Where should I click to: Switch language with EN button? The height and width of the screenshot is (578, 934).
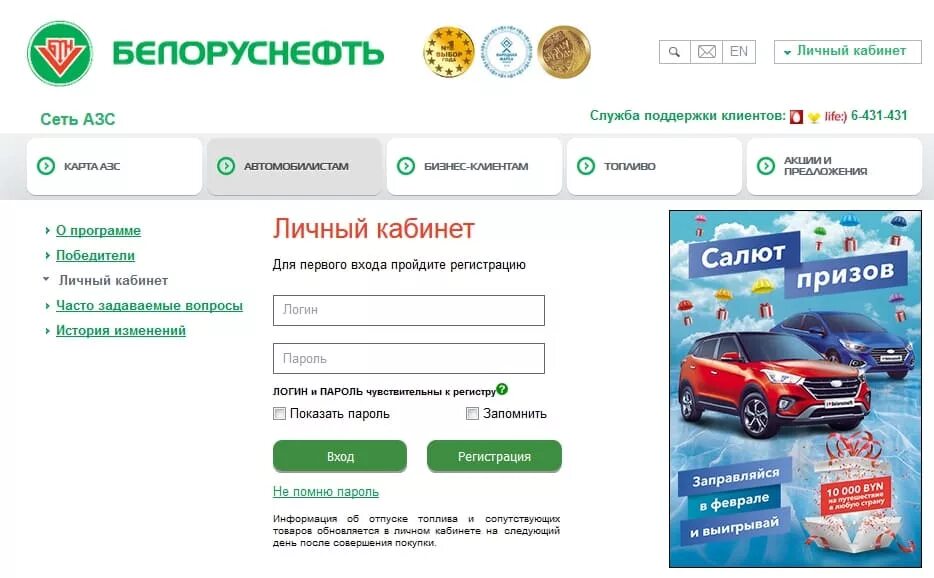click(x=739, y=52)
